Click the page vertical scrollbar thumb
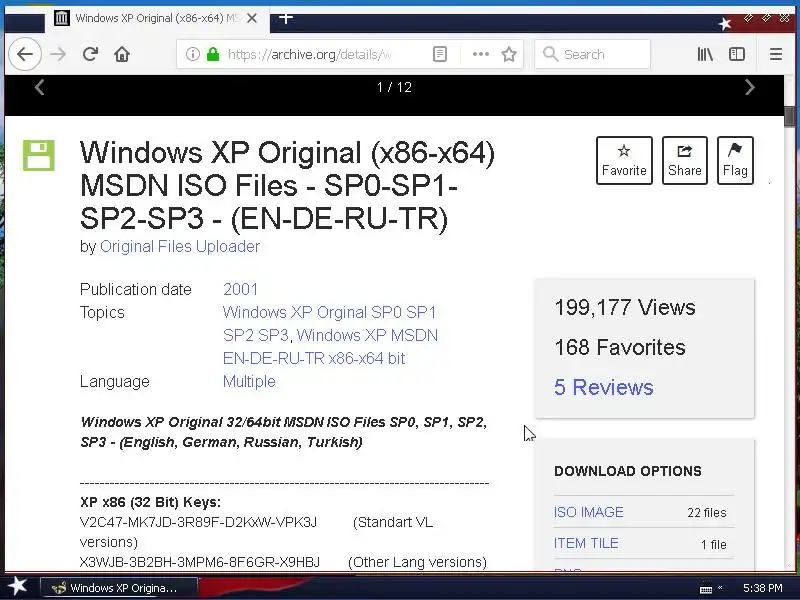The width and height of the screenshot is (800, 600). pos(790,116)
